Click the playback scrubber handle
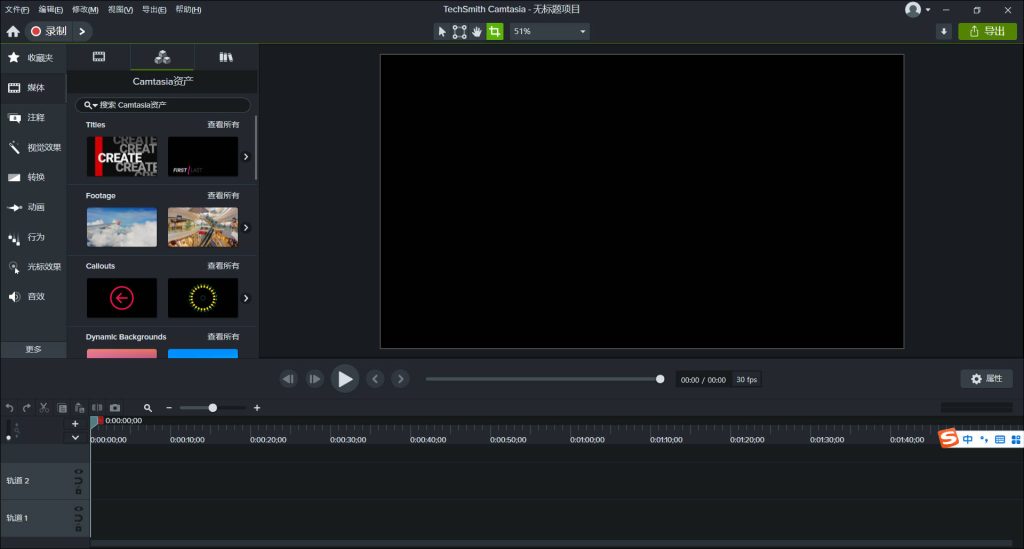Viewport: 1024px width, 549px height. [x=660, y=379]
